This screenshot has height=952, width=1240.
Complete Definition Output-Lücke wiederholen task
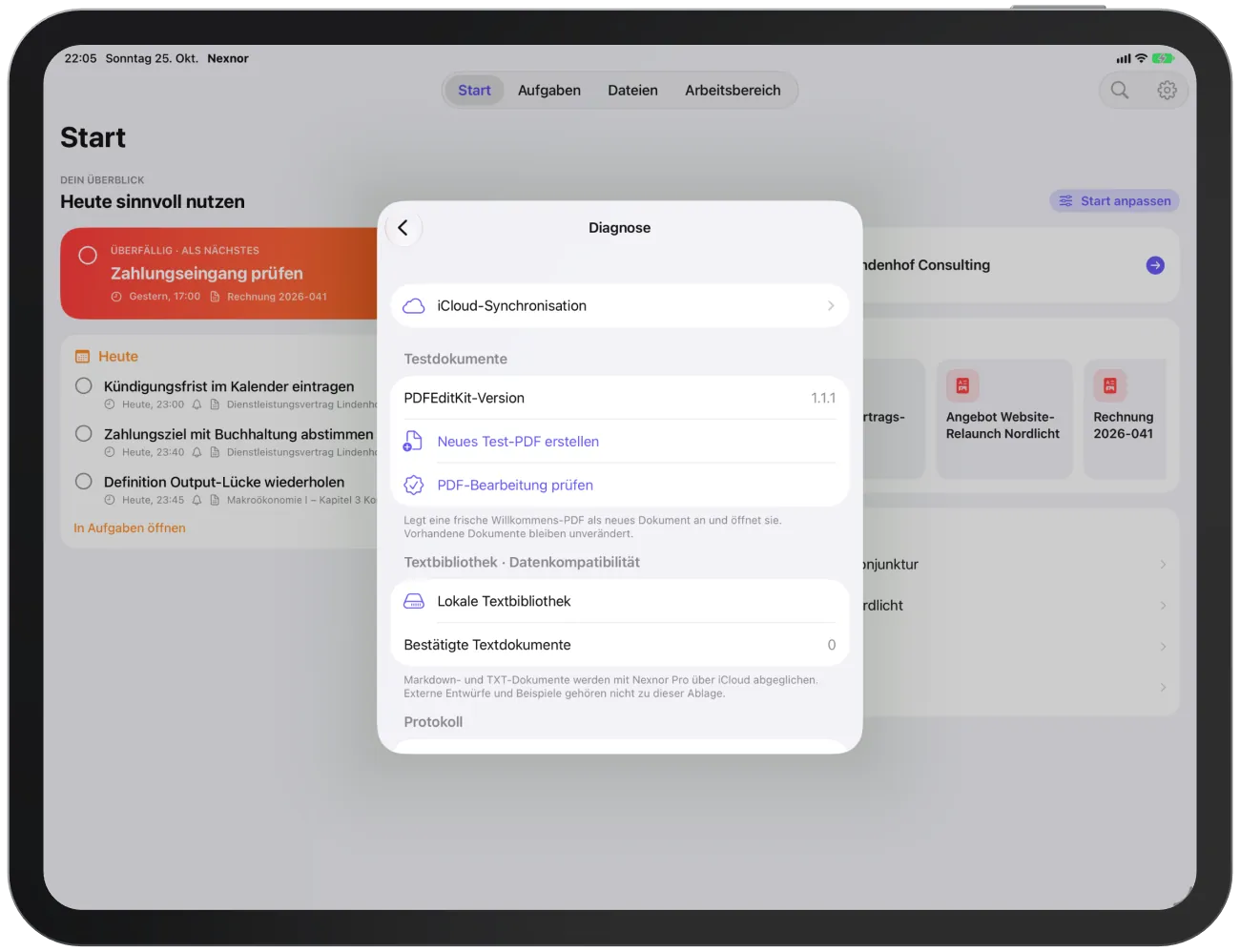84,482
